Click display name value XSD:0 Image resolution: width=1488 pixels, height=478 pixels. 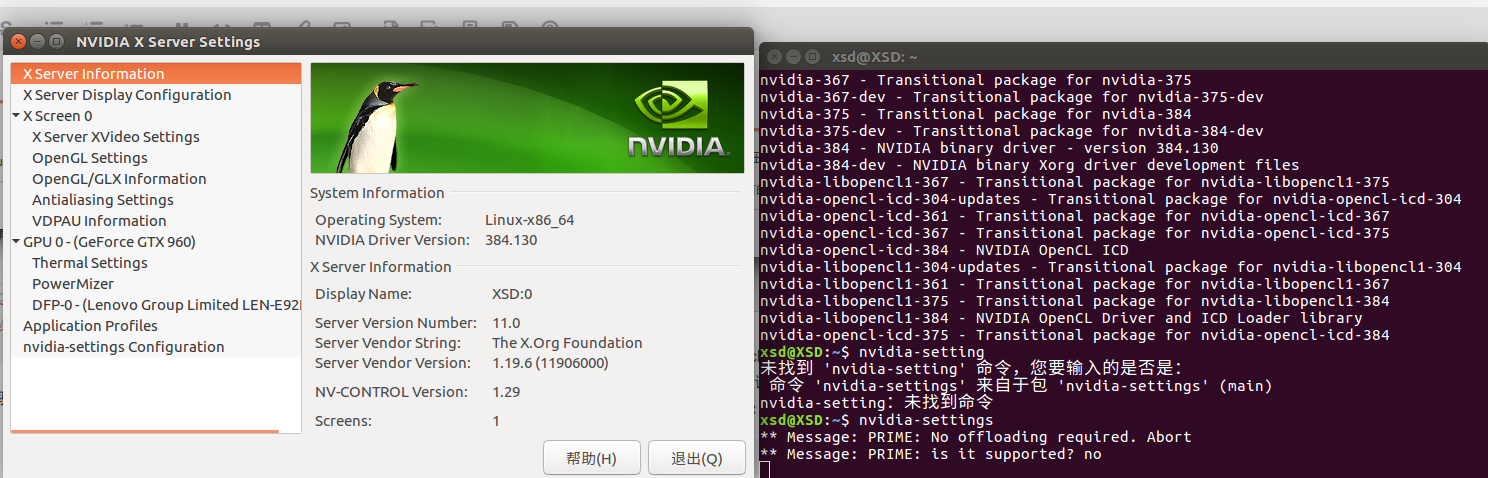click(512, 294)
